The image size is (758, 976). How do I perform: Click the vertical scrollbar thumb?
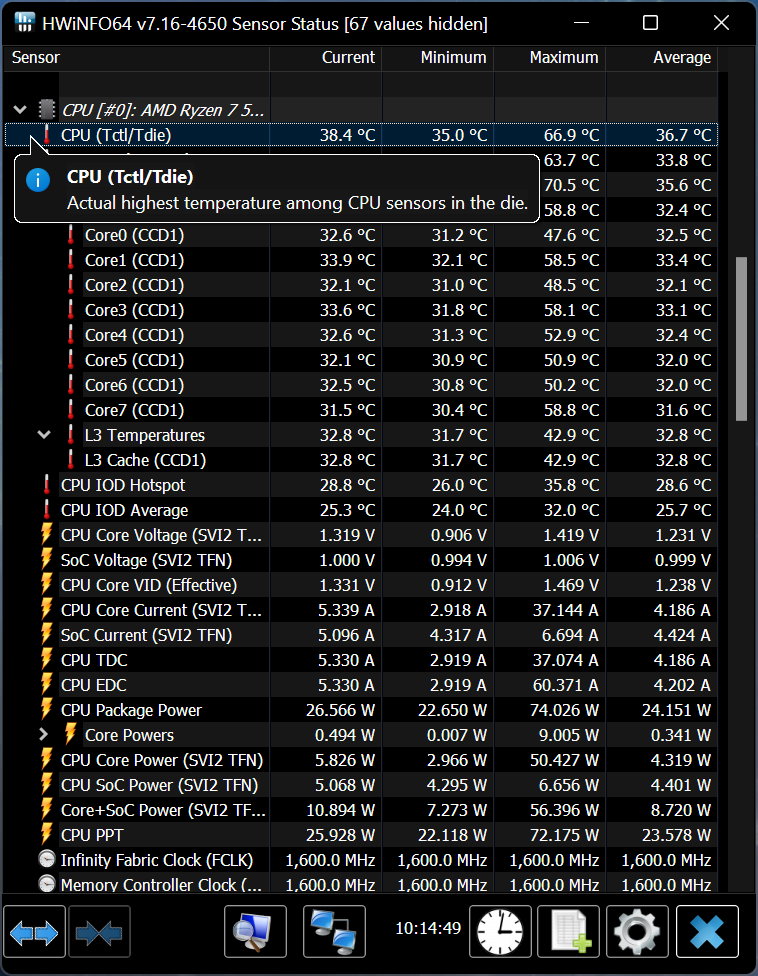pos(741,338)
